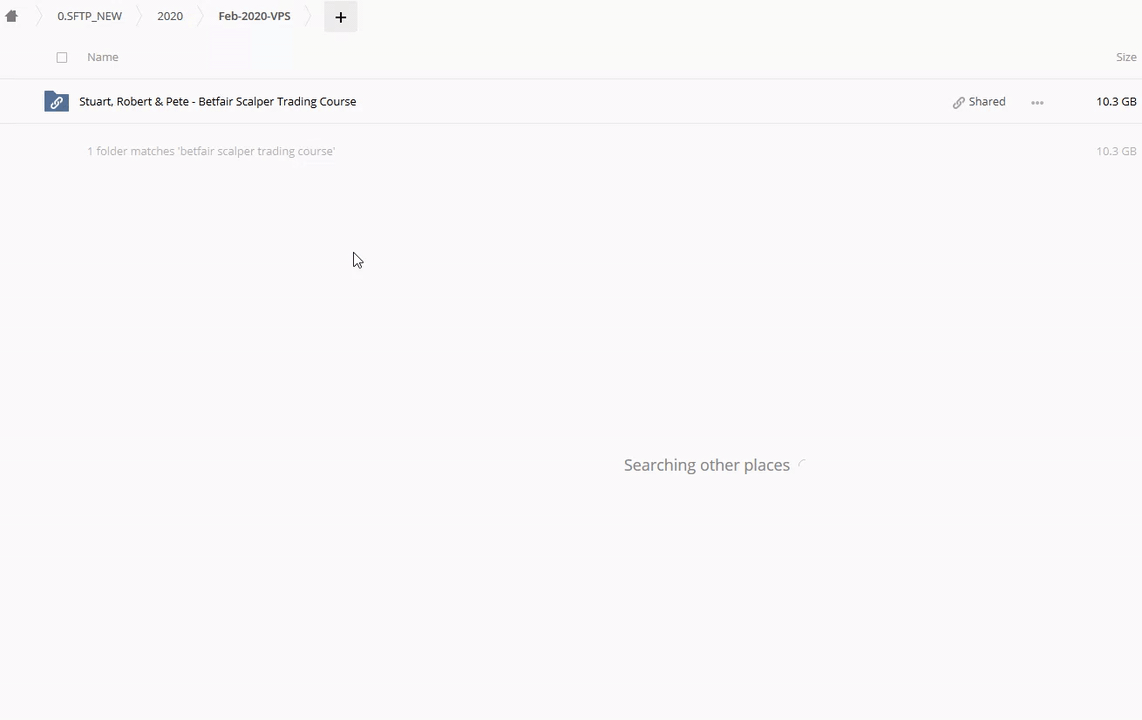Click the 'Searching other places' status text
Screen dimensions: 1142x720
pos(706,465)
